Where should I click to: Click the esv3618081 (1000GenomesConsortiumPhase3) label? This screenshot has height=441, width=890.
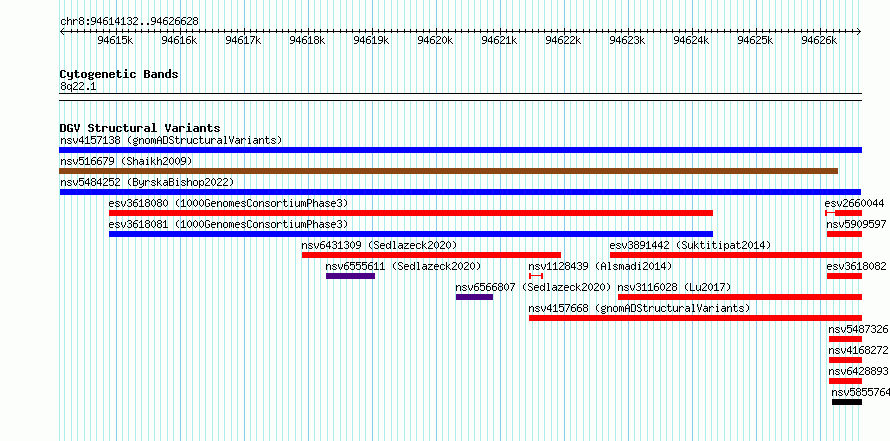point(228,224)
